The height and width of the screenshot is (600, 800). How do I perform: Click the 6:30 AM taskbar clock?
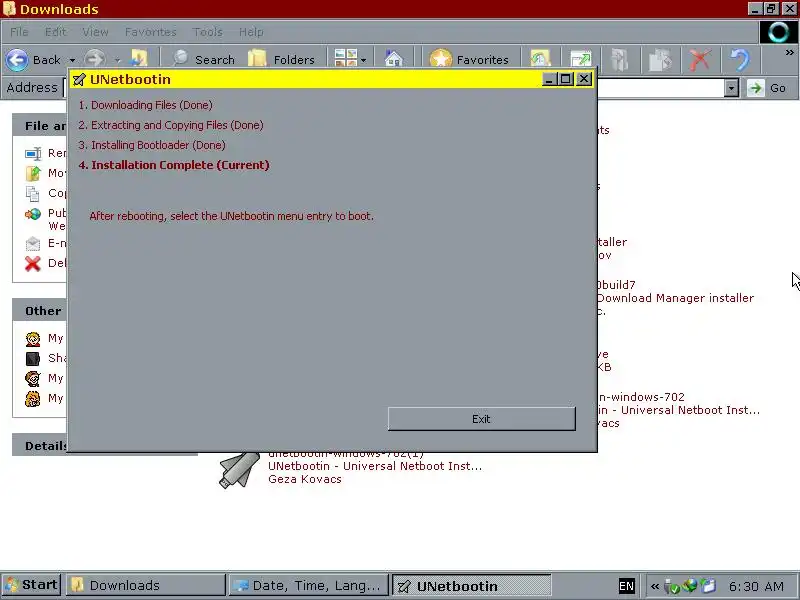(x=756, y=586)
